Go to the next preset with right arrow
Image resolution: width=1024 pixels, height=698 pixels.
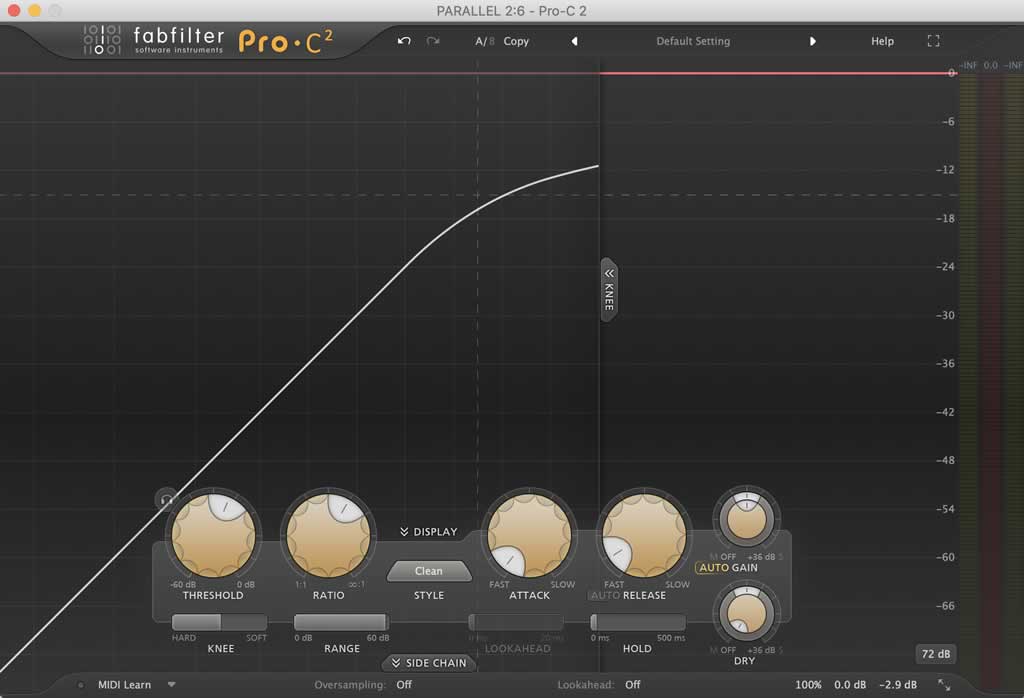812,41
